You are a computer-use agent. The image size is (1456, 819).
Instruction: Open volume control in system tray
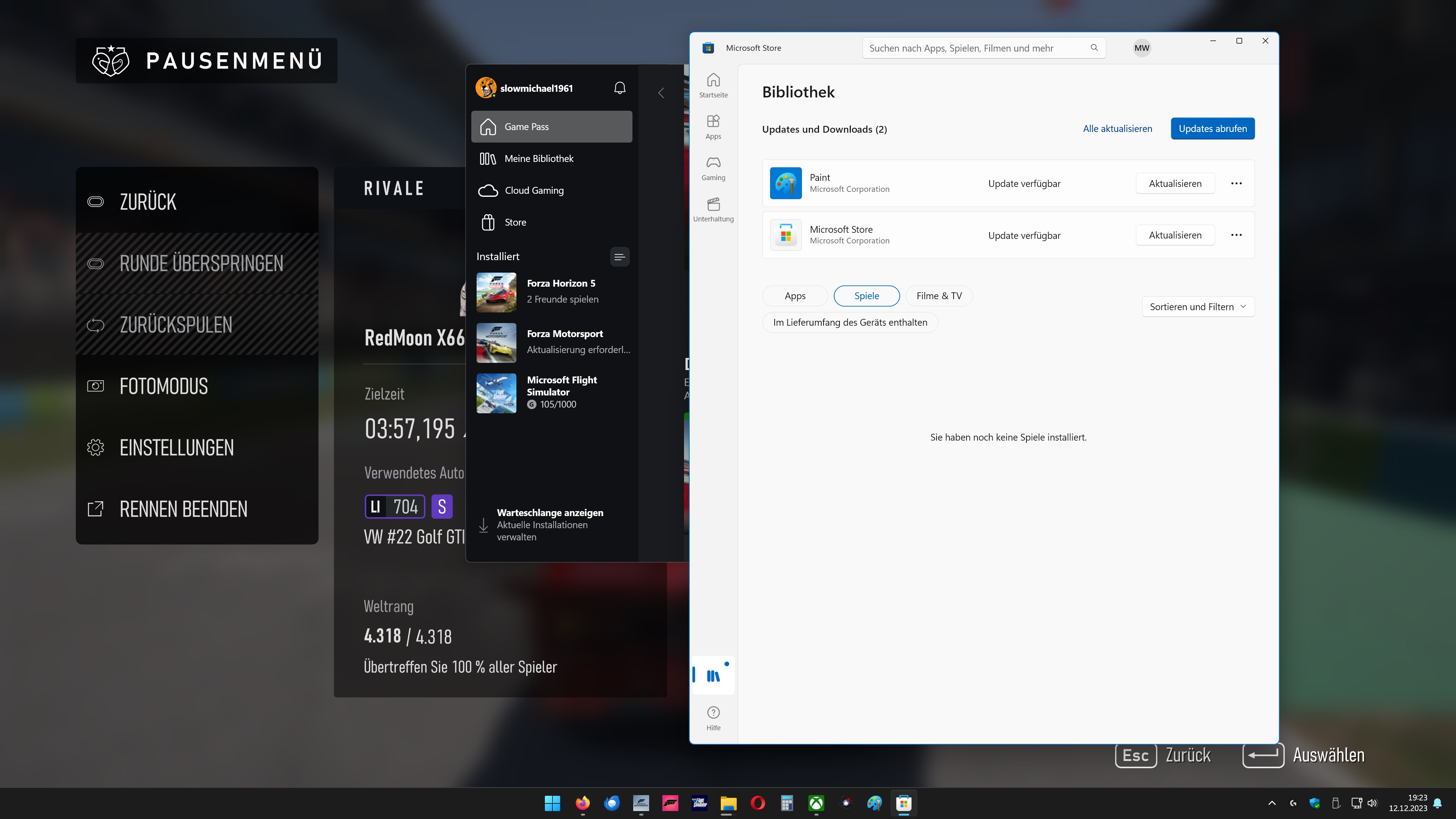pos(1373,803)
